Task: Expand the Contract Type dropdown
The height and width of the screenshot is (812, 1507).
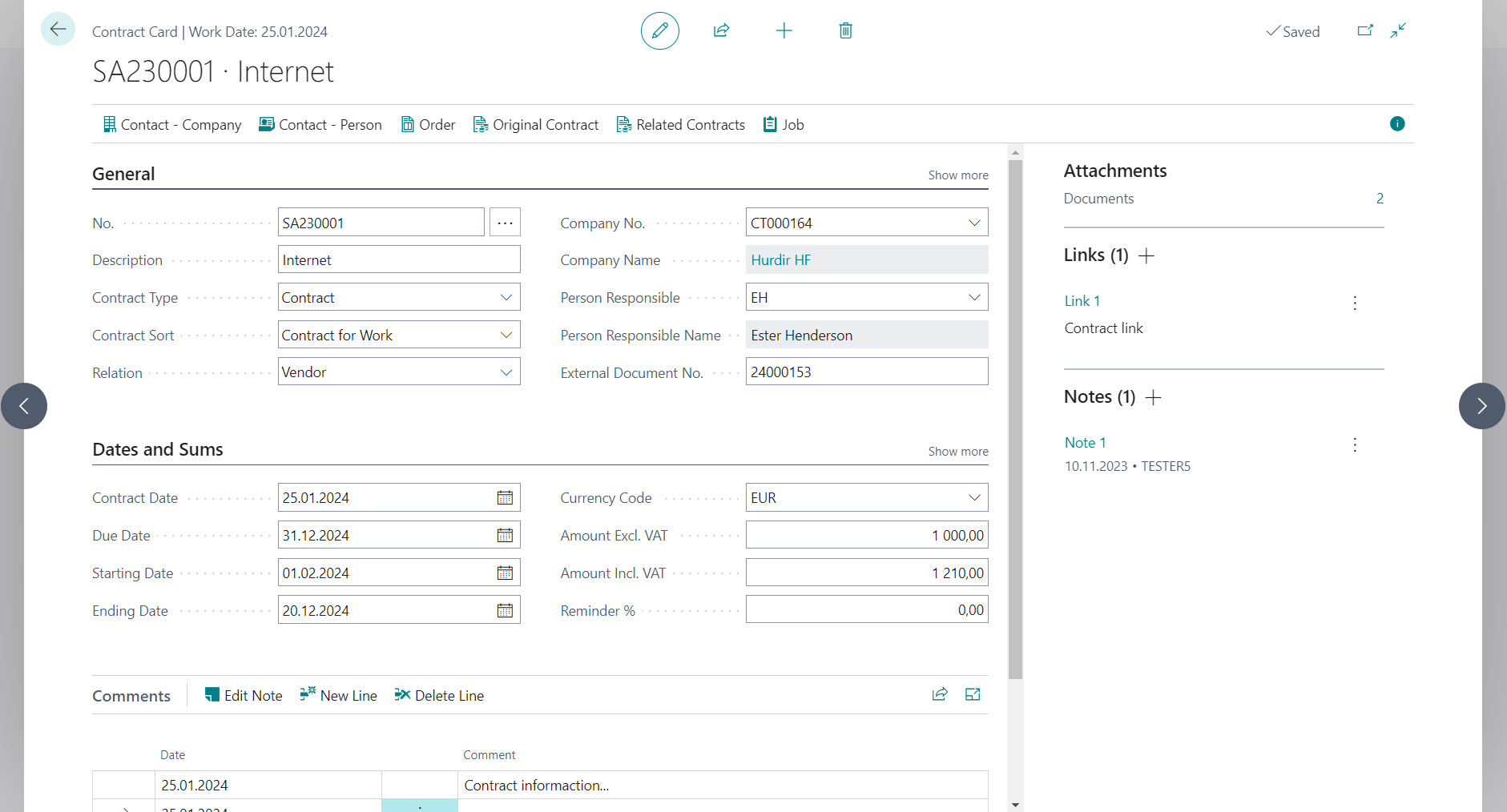Action: (x=506, y=298)
